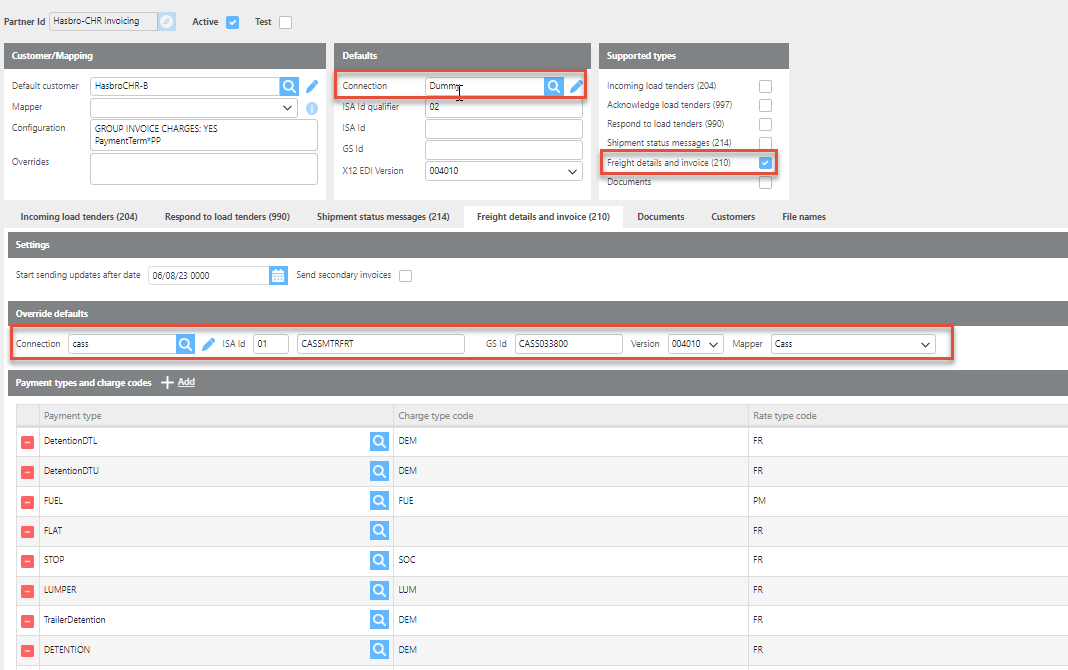
Task: Uncheck the Active checkbox
Action: pos(233,22)
